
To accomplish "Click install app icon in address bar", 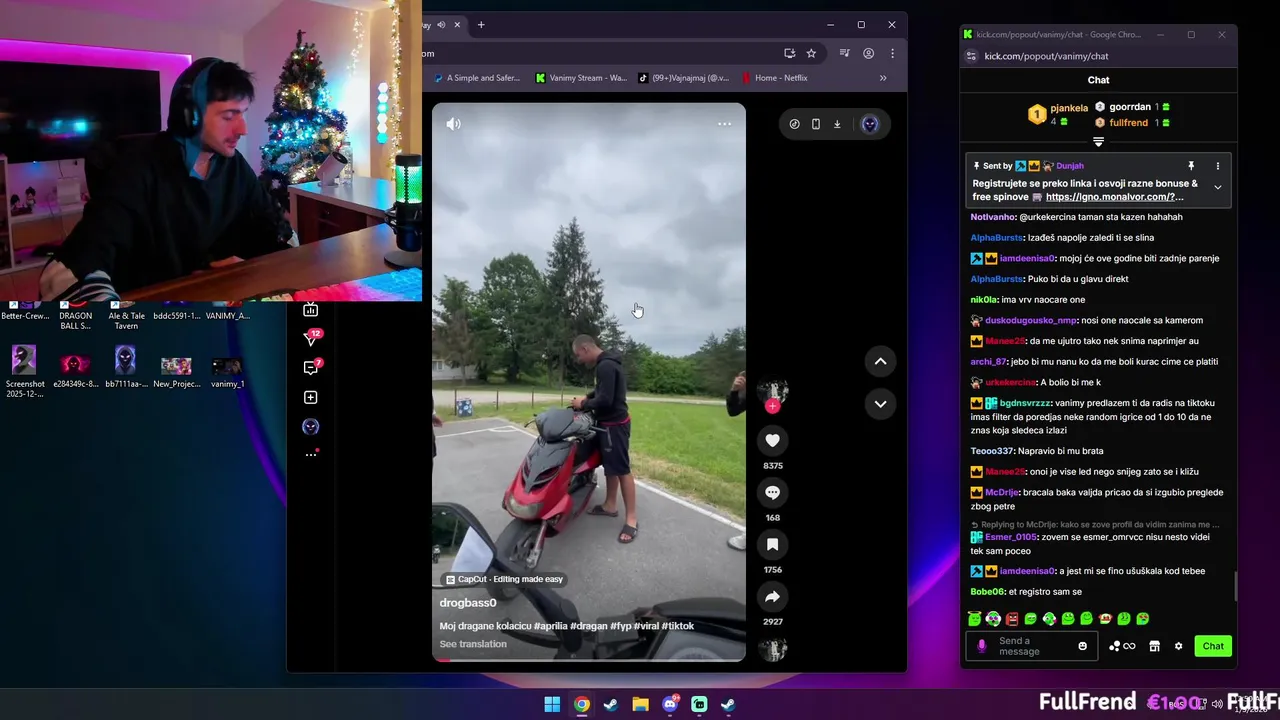I will point(789,53).
